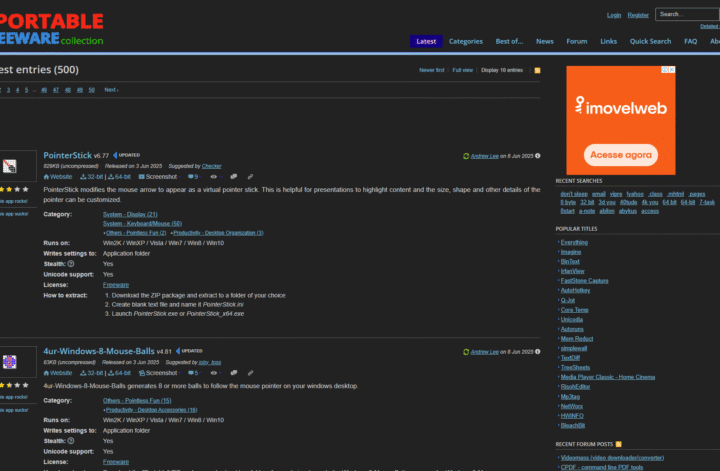Open PointerStick entry title
Viewport: 720px width, 471px height.
click(68, 155)
